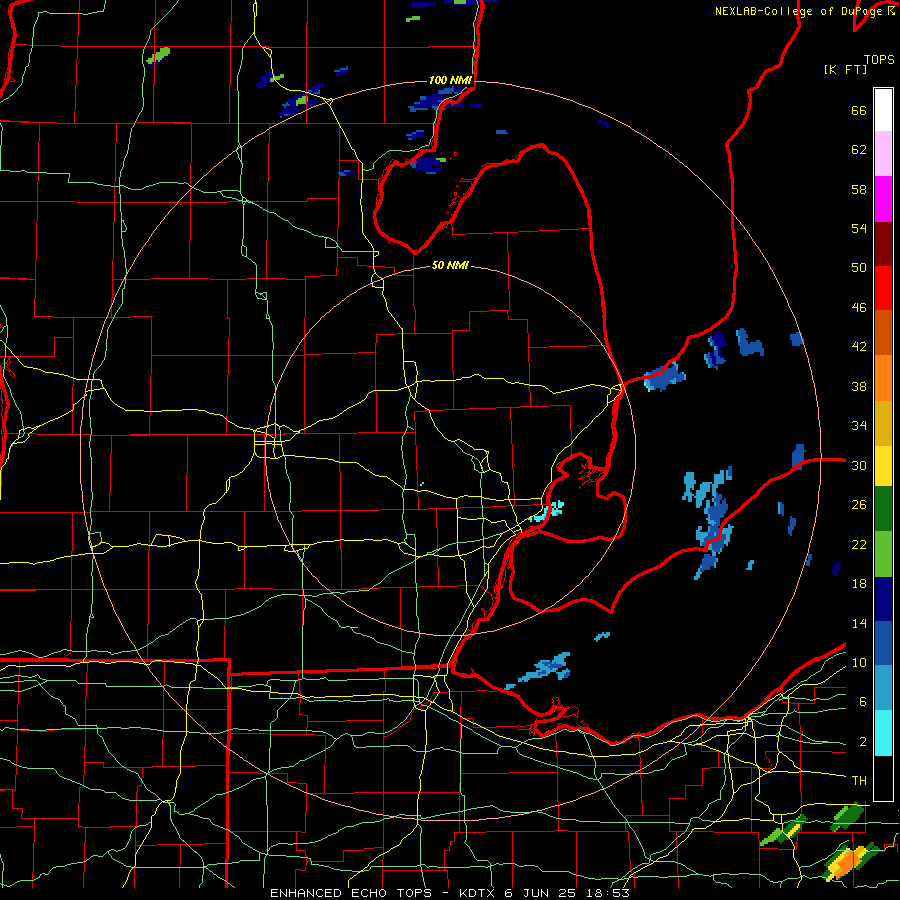Click the legend value "54"
The image size is (900, 900).
[x=859, y=228]
